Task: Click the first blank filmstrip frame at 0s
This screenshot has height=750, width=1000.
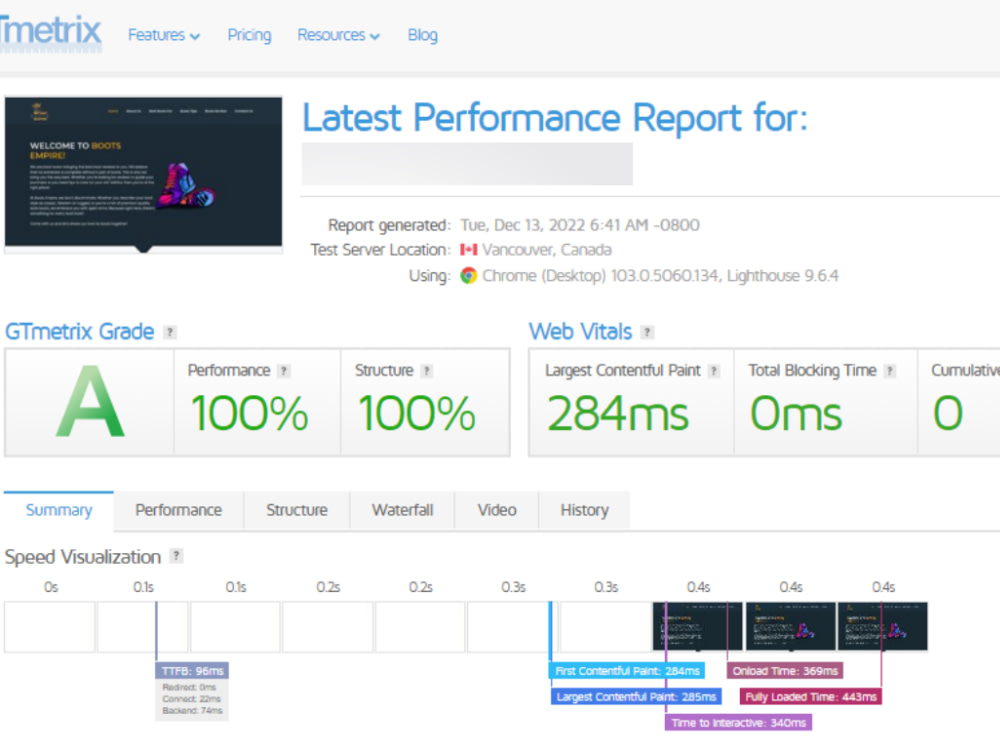Action: click(50, 626)
